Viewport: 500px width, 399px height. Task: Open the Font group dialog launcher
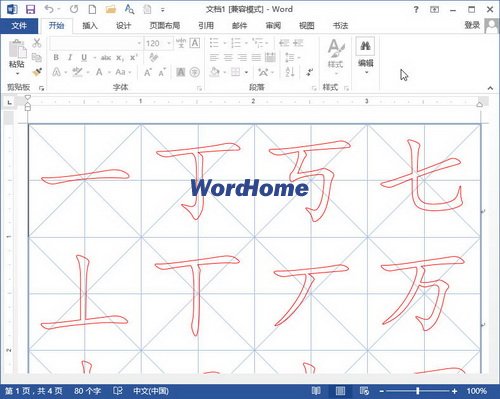[199, 88]
